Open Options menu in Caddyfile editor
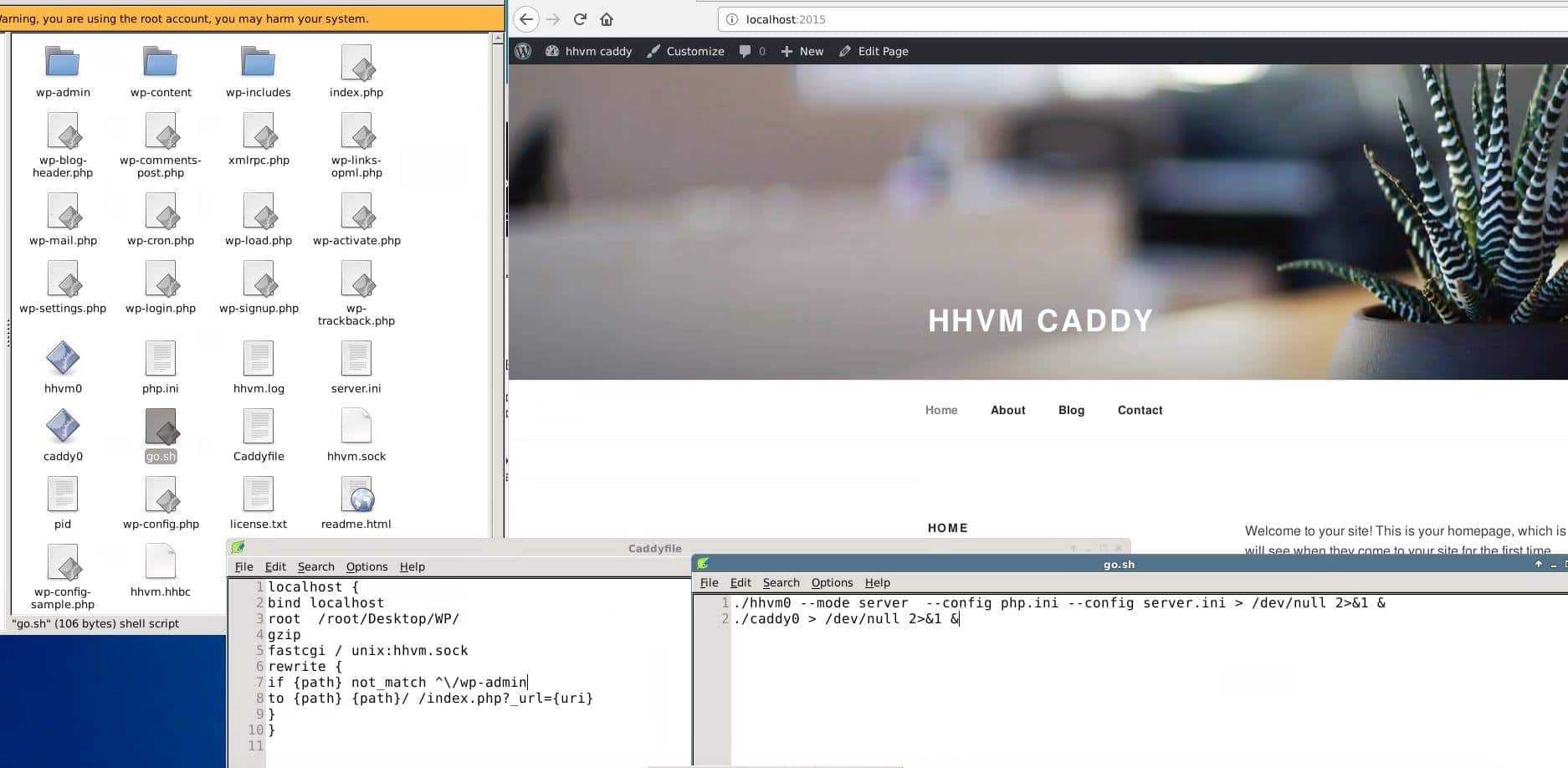This screenshot has width=1568, height=768. 366,566
